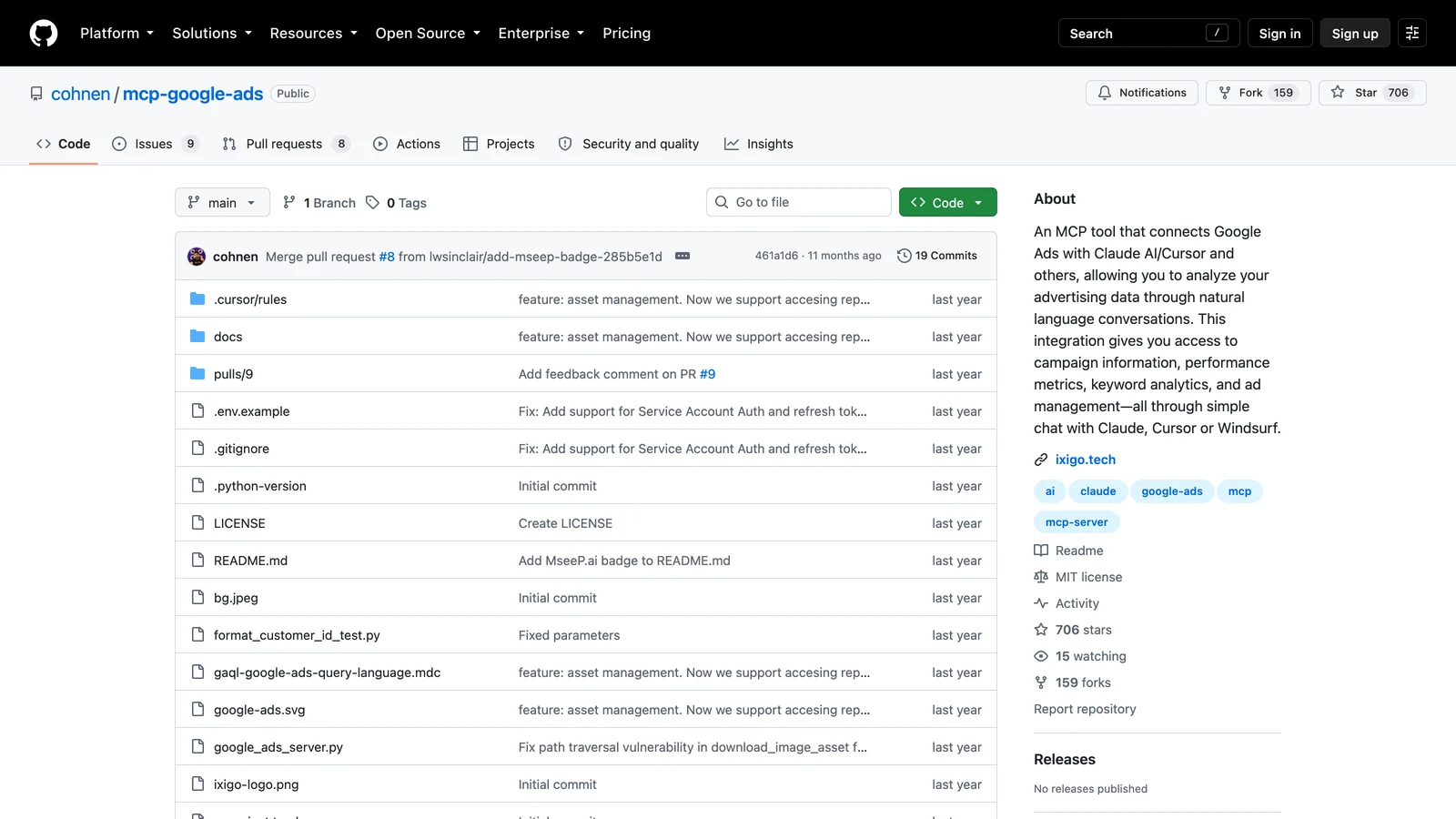Image resolution: width=1456 pixels, height=819 pixels.
Task: Select the 'ai' topic tag
Action: tap(1049, 491)
